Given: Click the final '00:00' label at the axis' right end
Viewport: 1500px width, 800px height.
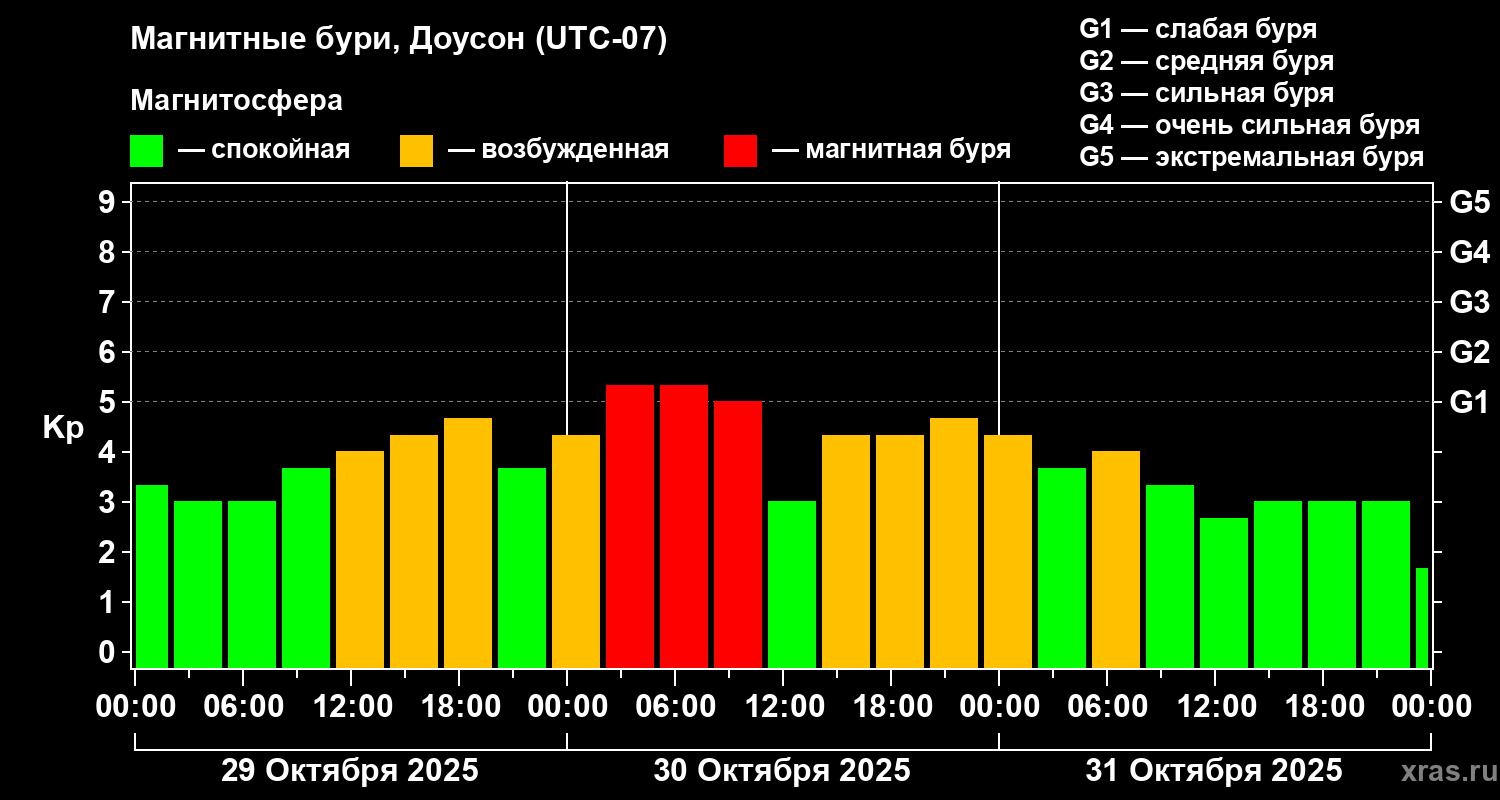Looking at the screenshot, I should tap(1432, 707).
